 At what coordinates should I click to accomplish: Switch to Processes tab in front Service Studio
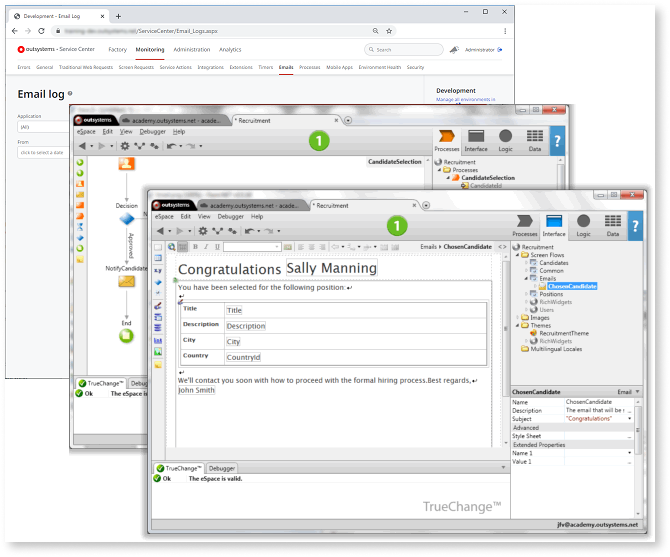[525, 226]
